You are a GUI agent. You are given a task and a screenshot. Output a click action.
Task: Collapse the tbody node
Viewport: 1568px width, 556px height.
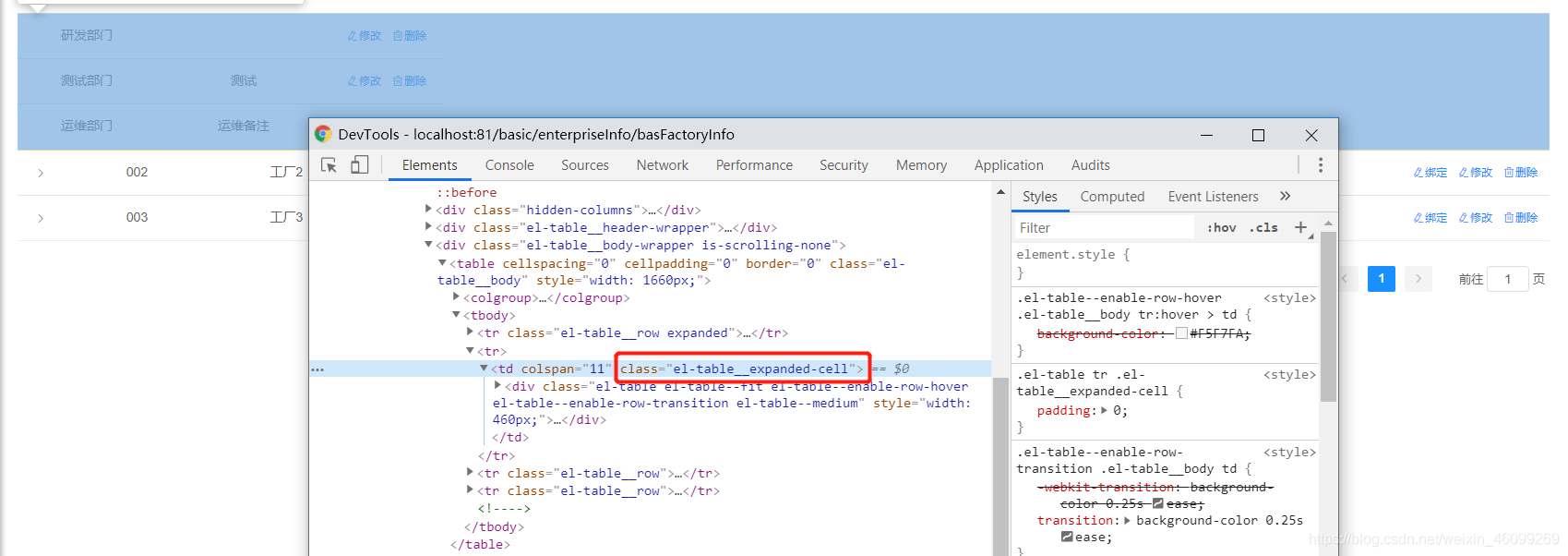pyautogui.click(x=456, y=315)
